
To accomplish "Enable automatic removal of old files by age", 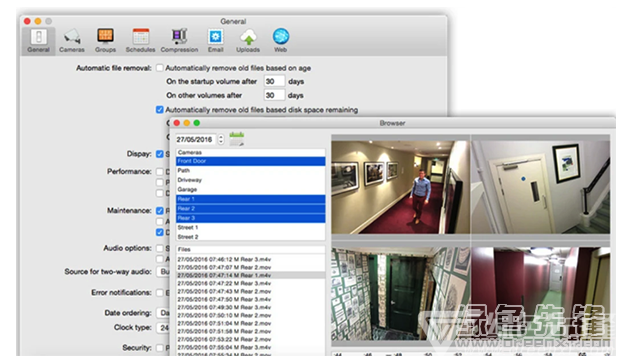I will click(x=160, y=68).
